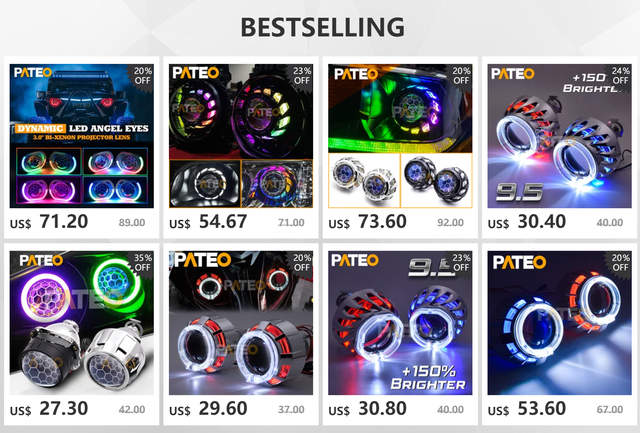Click the US$ 71.20 price
Image resolution: width=640 pixels, height=433 pixels.
49,222
